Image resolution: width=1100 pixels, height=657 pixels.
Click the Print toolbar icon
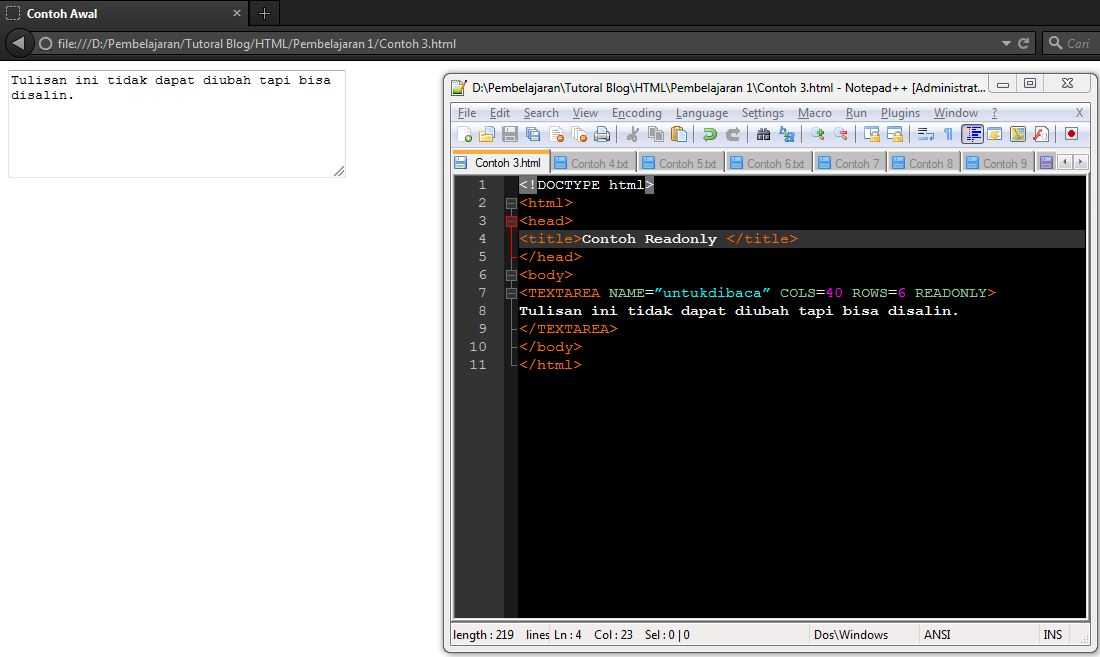pyautogui.click(x=602, y=135)
